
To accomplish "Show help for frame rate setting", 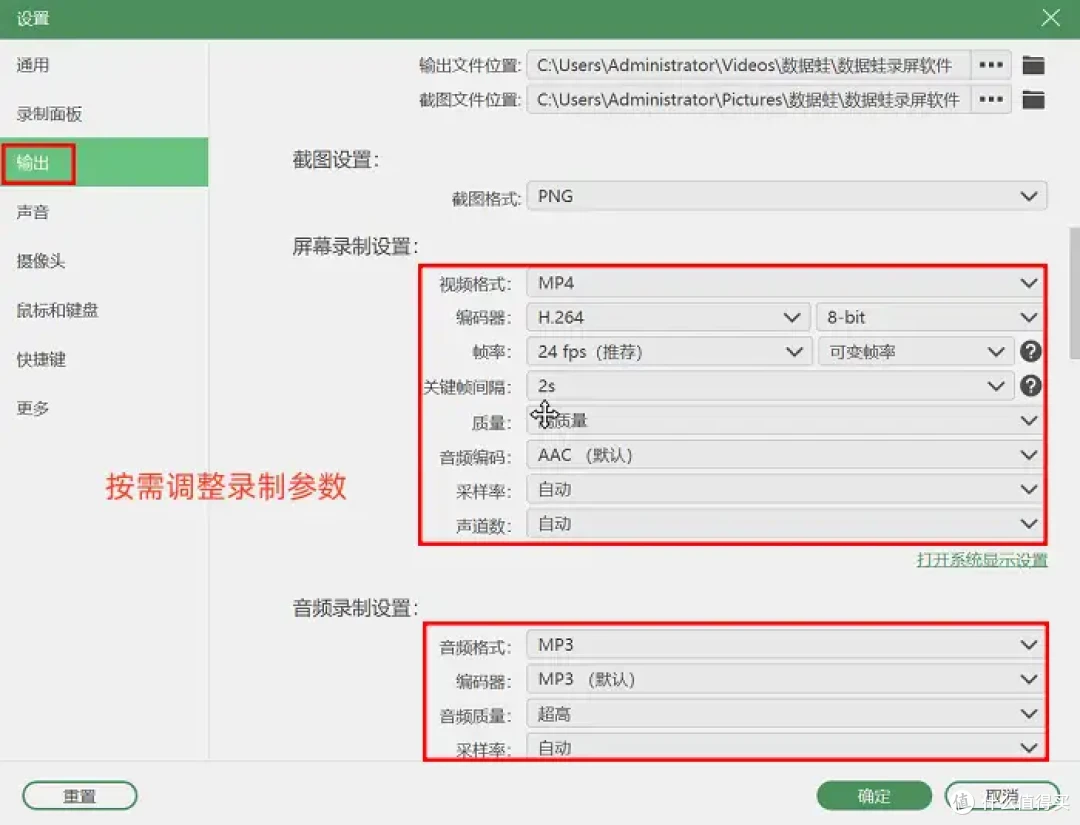I will coord(1030,352).
